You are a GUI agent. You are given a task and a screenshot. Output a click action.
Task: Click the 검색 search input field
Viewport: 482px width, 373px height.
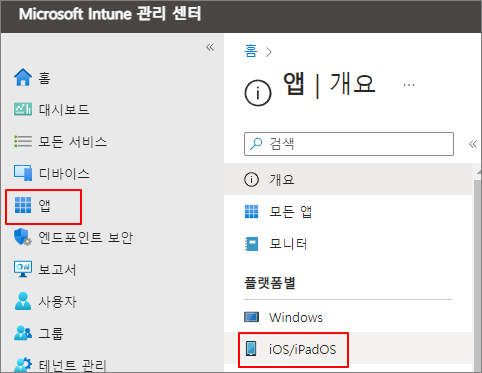click(x=349, y=144)
